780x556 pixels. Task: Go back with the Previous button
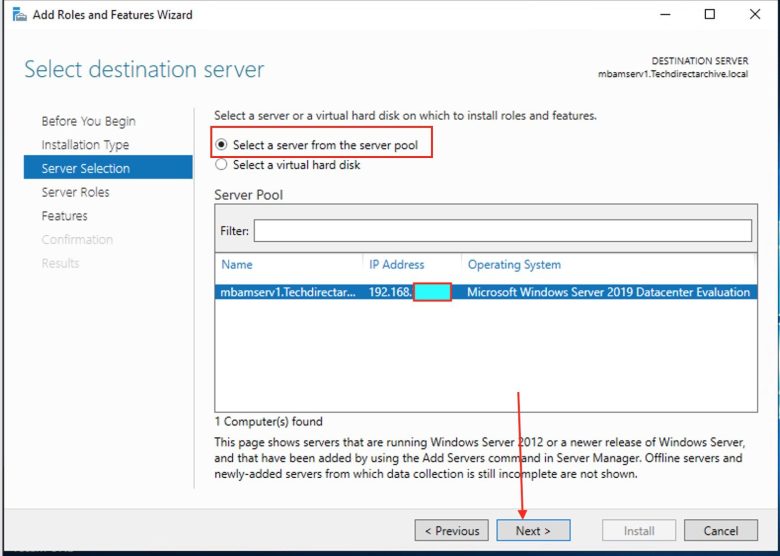coord(452,531)
